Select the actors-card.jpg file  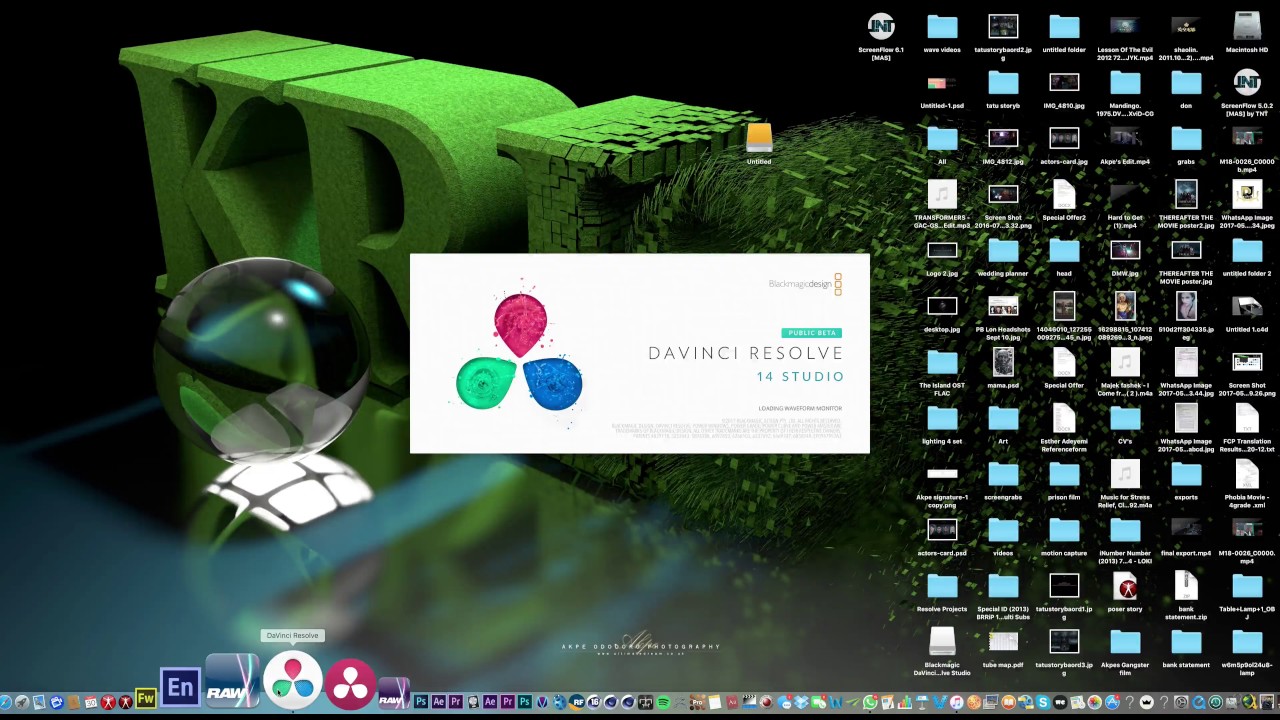[x=1064, y=145]
